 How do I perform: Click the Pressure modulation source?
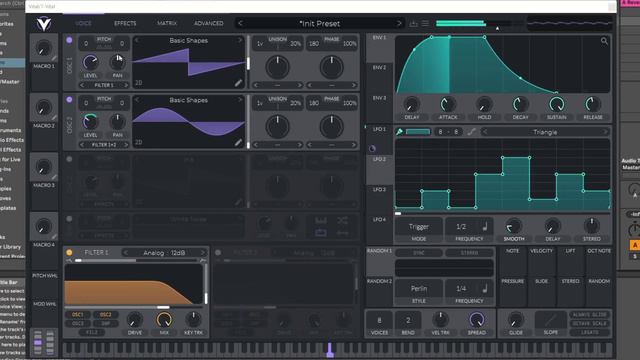point(512,291)
